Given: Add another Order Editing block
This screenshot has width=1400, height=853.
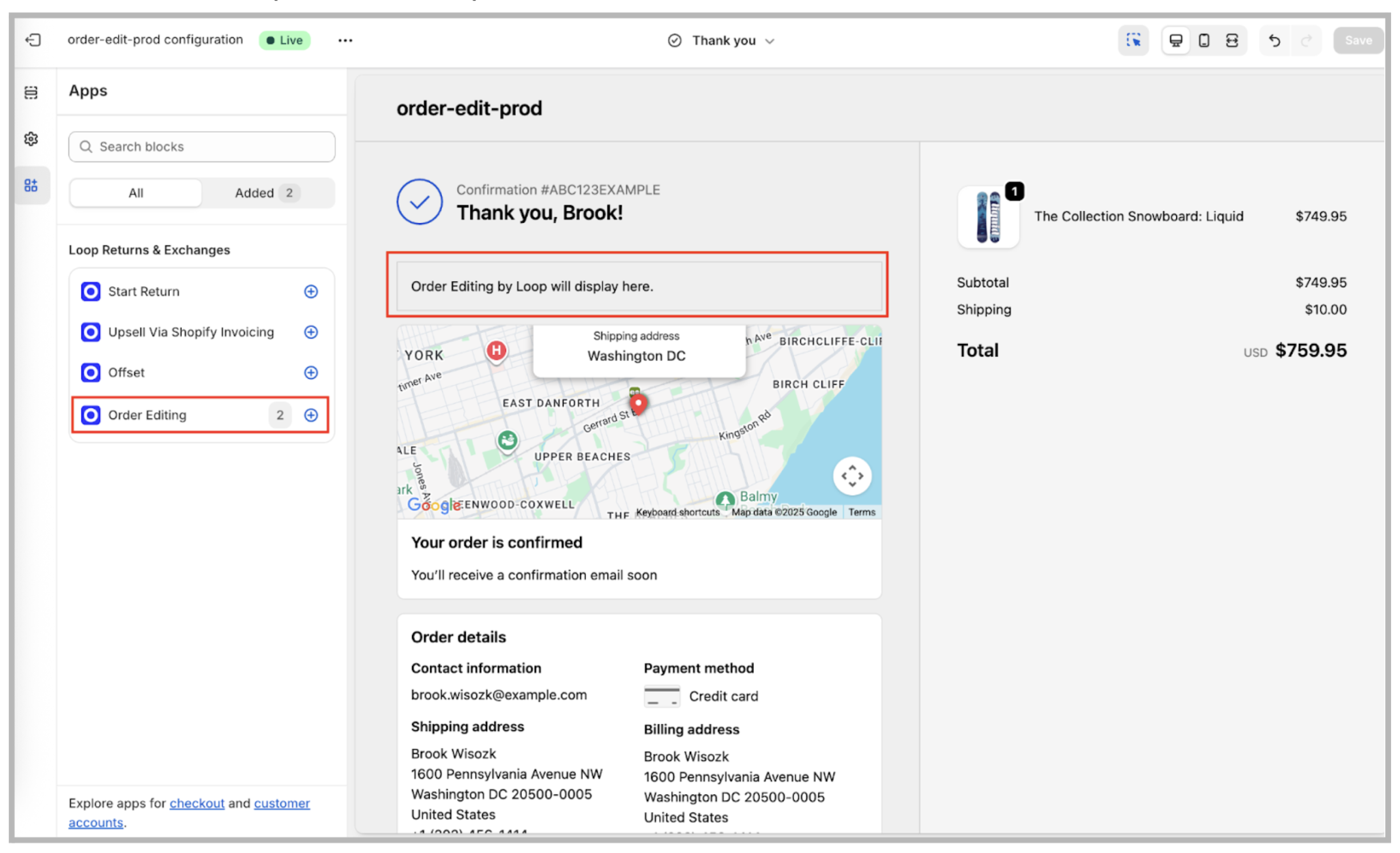Looking at the screenshot, I should tap(311, 415).
